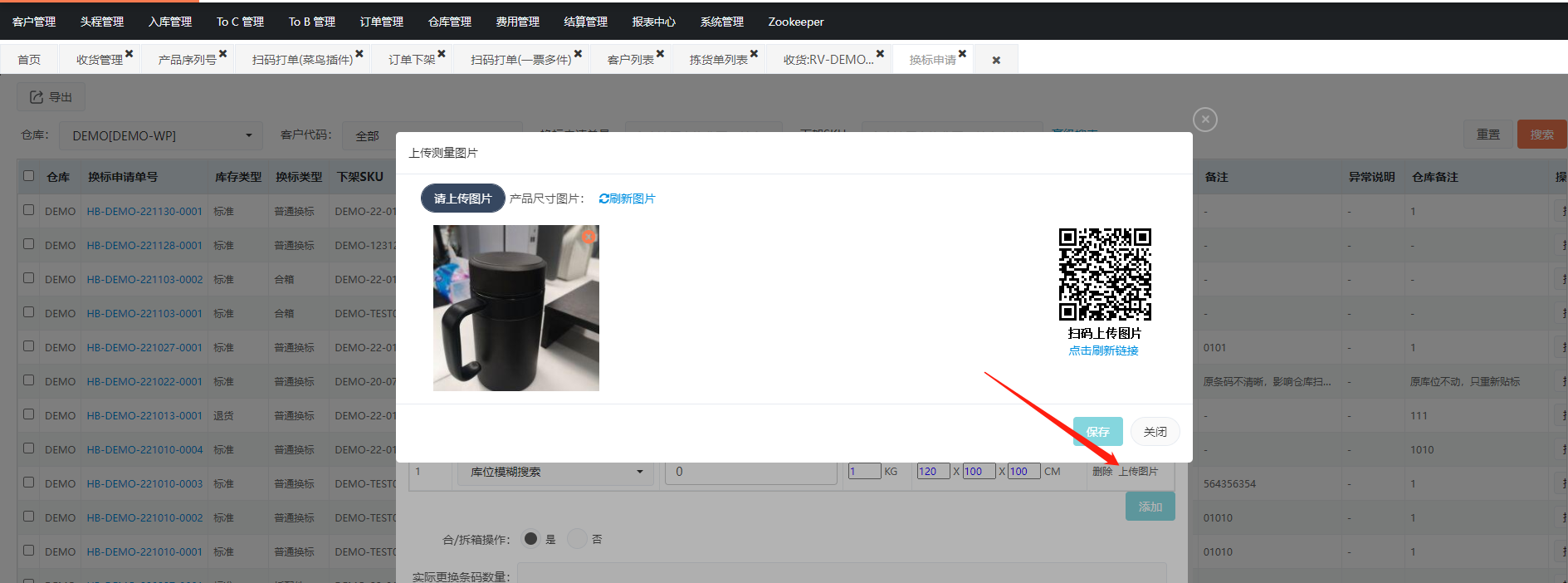The height and width of the screenshot is (583, 1568).
Task: Click the KG weight input field
Action: (x=864, y=471)
